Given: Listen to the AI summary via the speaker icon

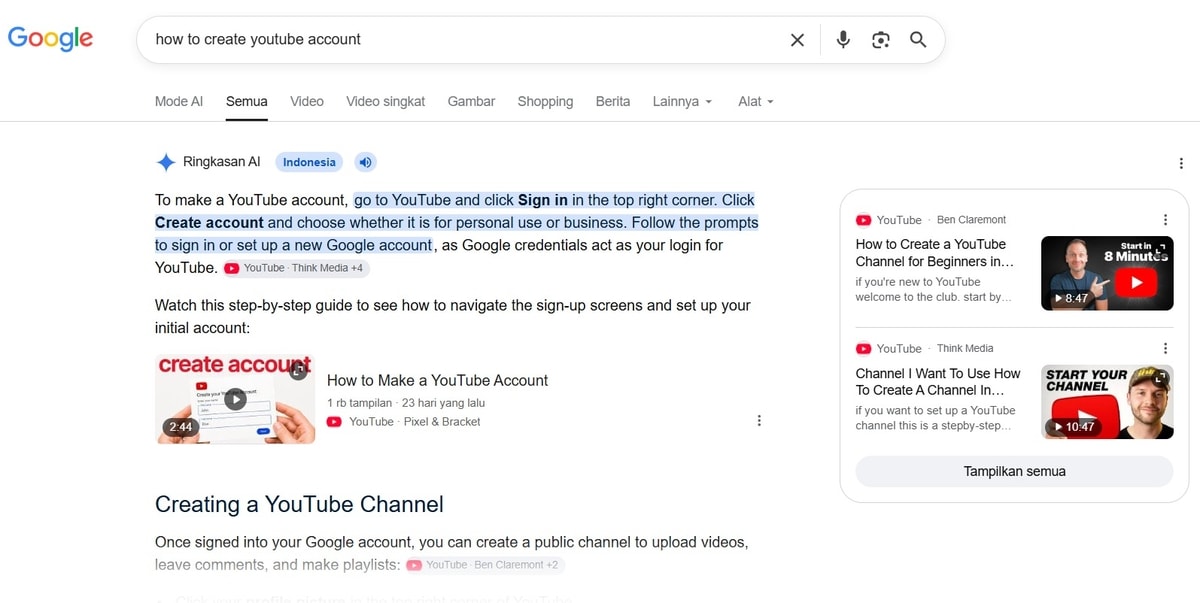Looking at the screenshot, I should click(365, 162).
